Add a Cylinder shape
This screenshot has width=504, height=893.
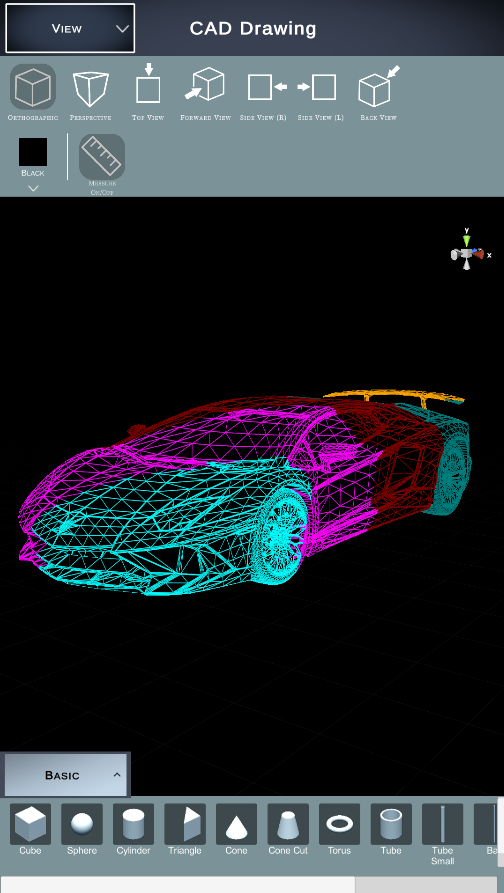point(133,824)
